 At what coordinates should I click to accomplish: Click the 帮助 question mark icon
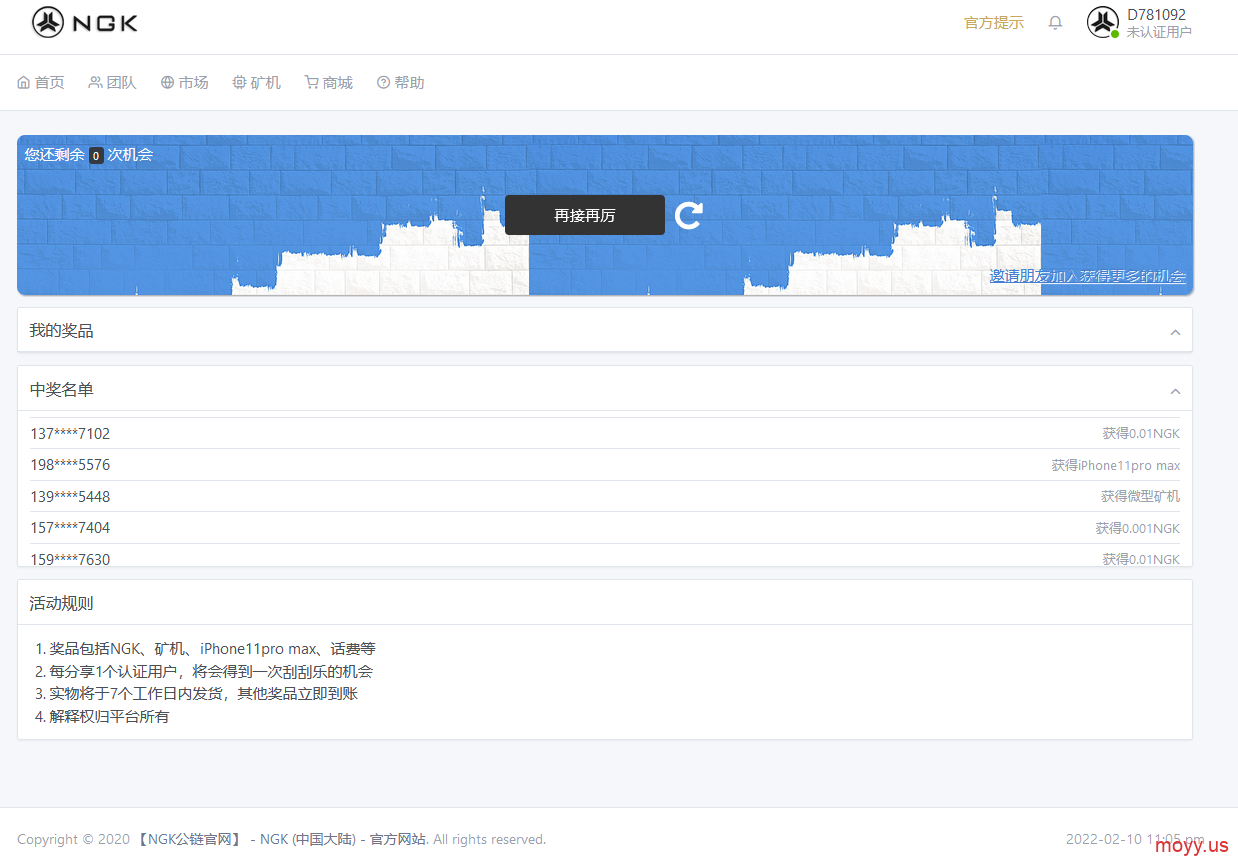click(383, 83)
